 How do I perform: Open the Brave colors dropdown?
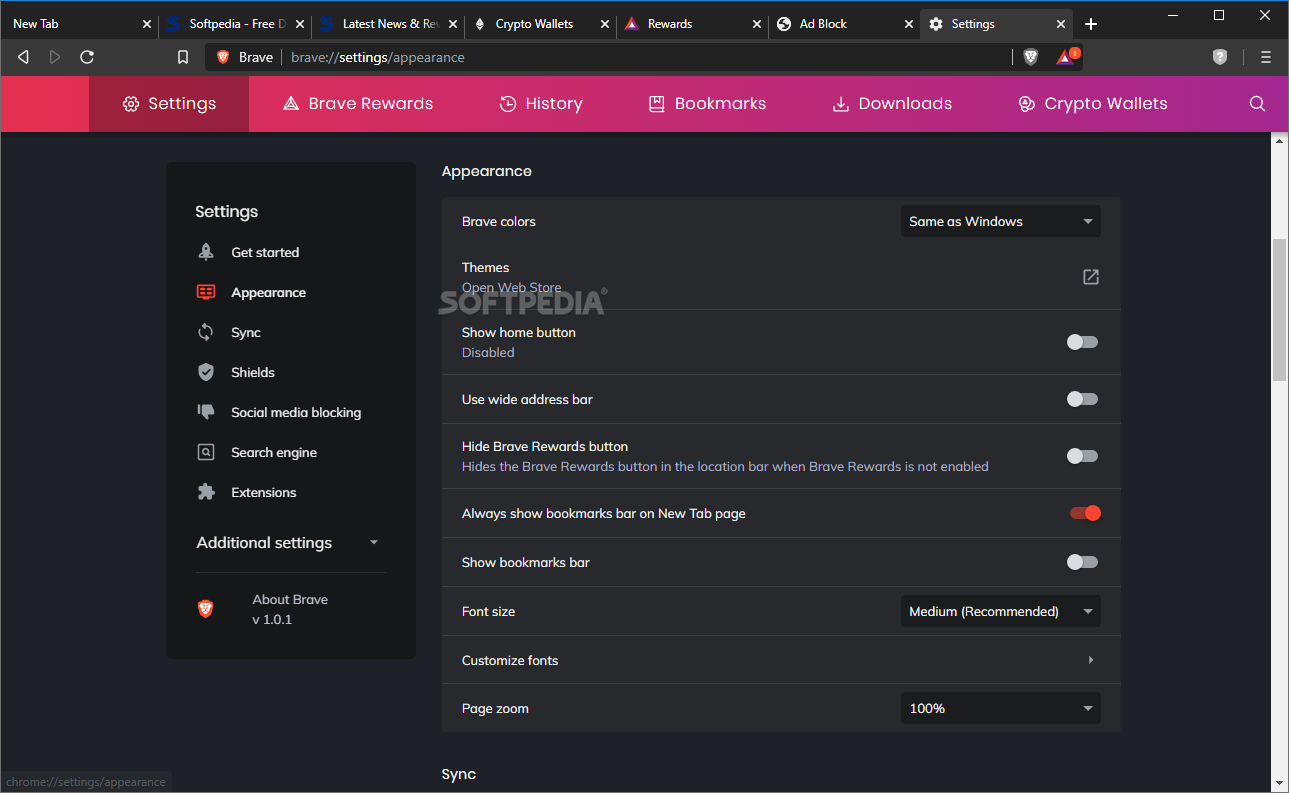coord(1001,222)
